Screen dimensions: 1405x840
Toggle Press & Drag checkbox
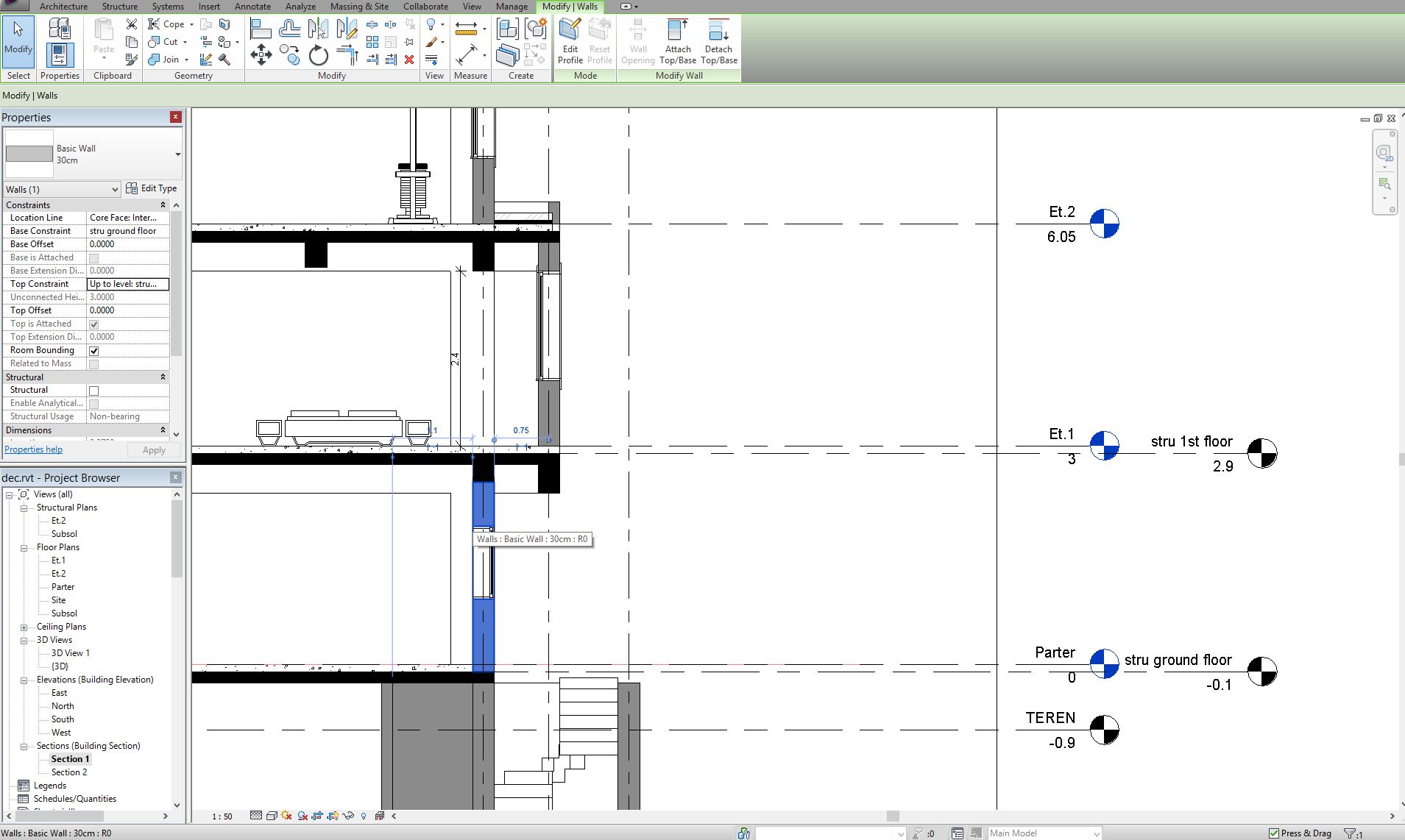point(1274,833)
